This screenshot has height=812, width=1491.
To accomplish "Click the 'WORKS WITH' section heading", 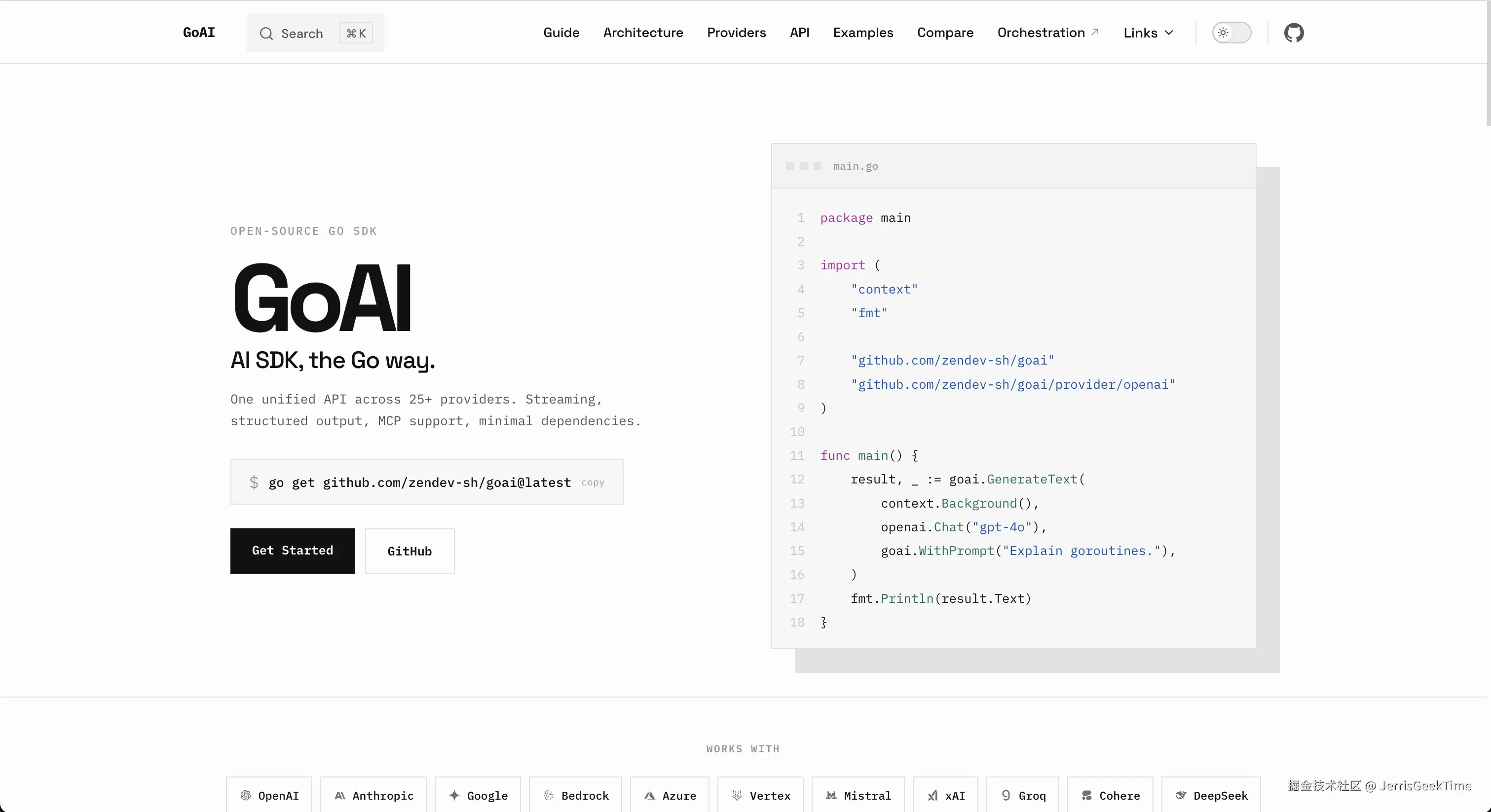I will (743, 748).
